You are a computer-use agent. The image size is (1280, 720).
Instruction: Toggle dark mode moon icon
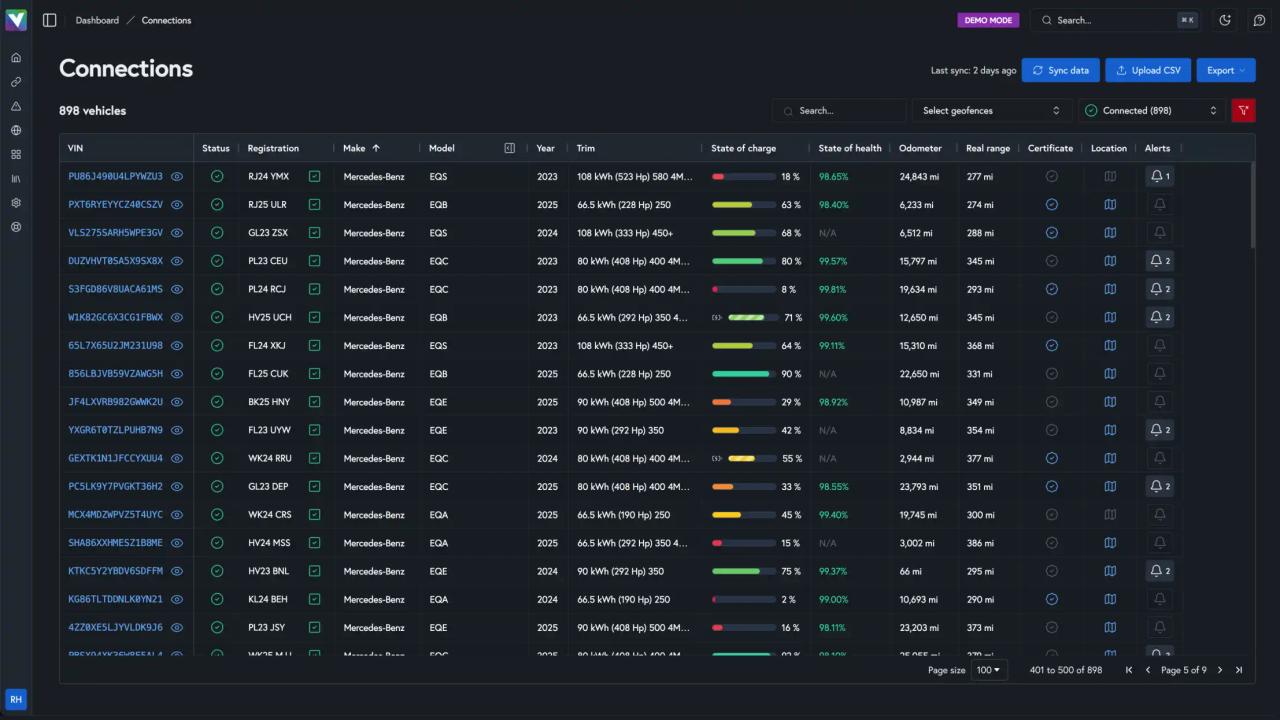click(1225, 20)
